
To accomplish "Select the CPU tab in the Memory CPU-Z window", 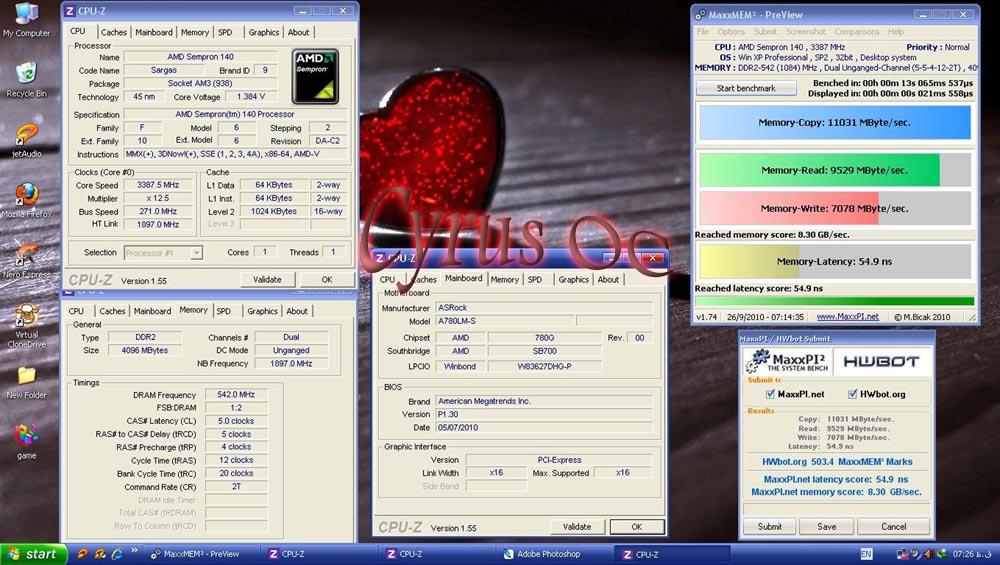I will 77,311.
